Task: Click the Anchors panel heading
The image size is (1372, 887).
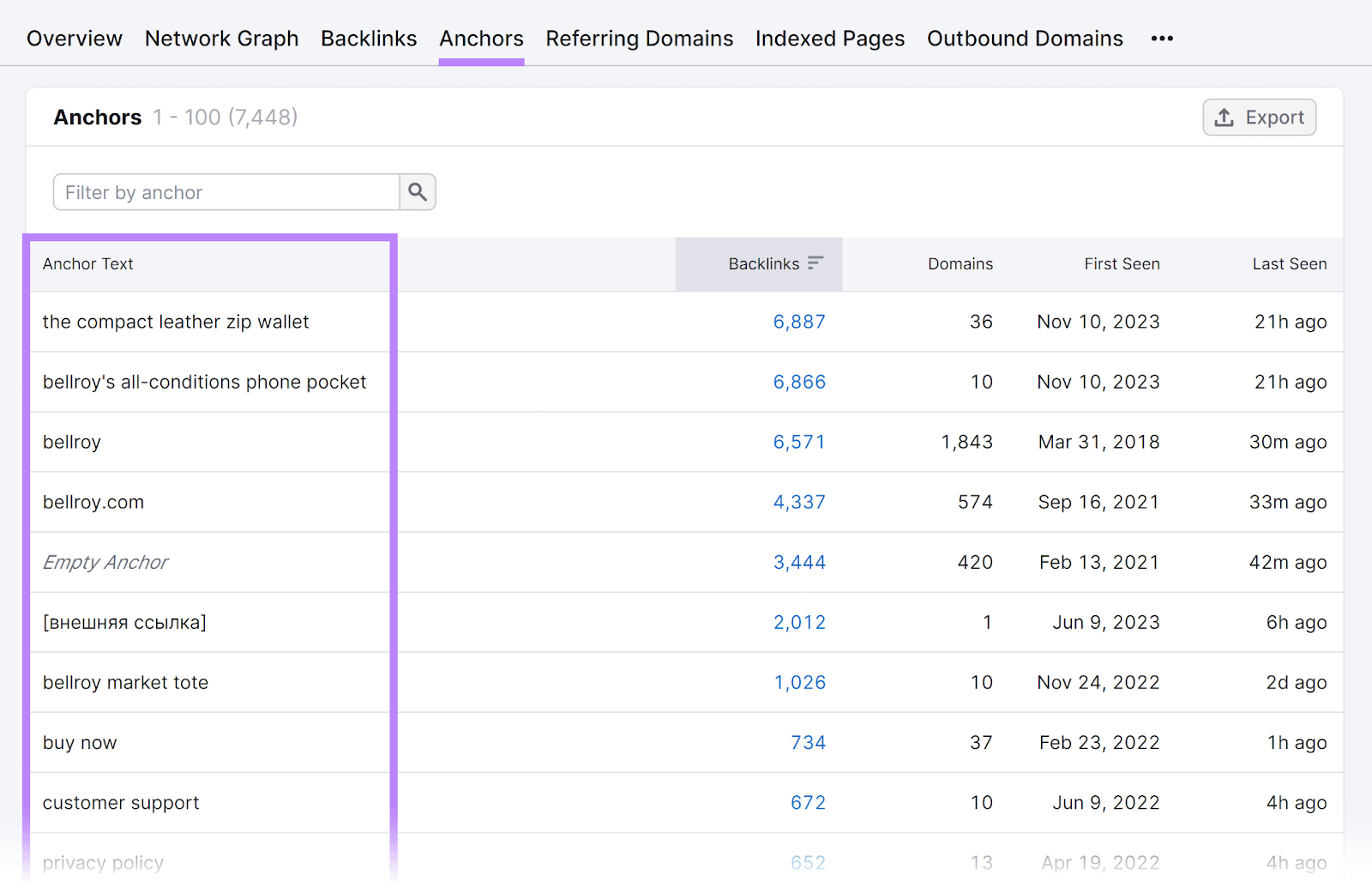Action: tap(98, 117)
